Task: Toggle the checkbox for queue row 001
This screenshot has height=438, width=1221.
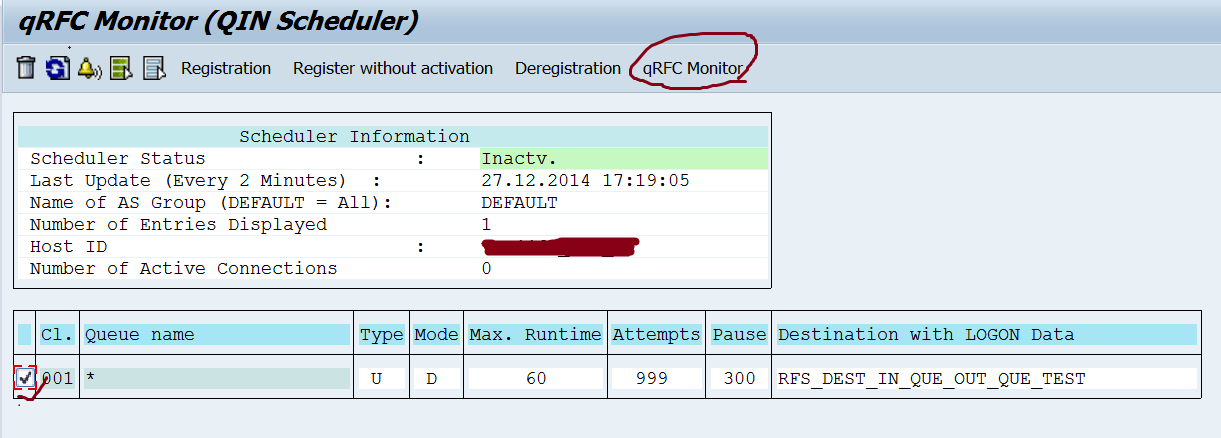Action: (x=26, y=378)
